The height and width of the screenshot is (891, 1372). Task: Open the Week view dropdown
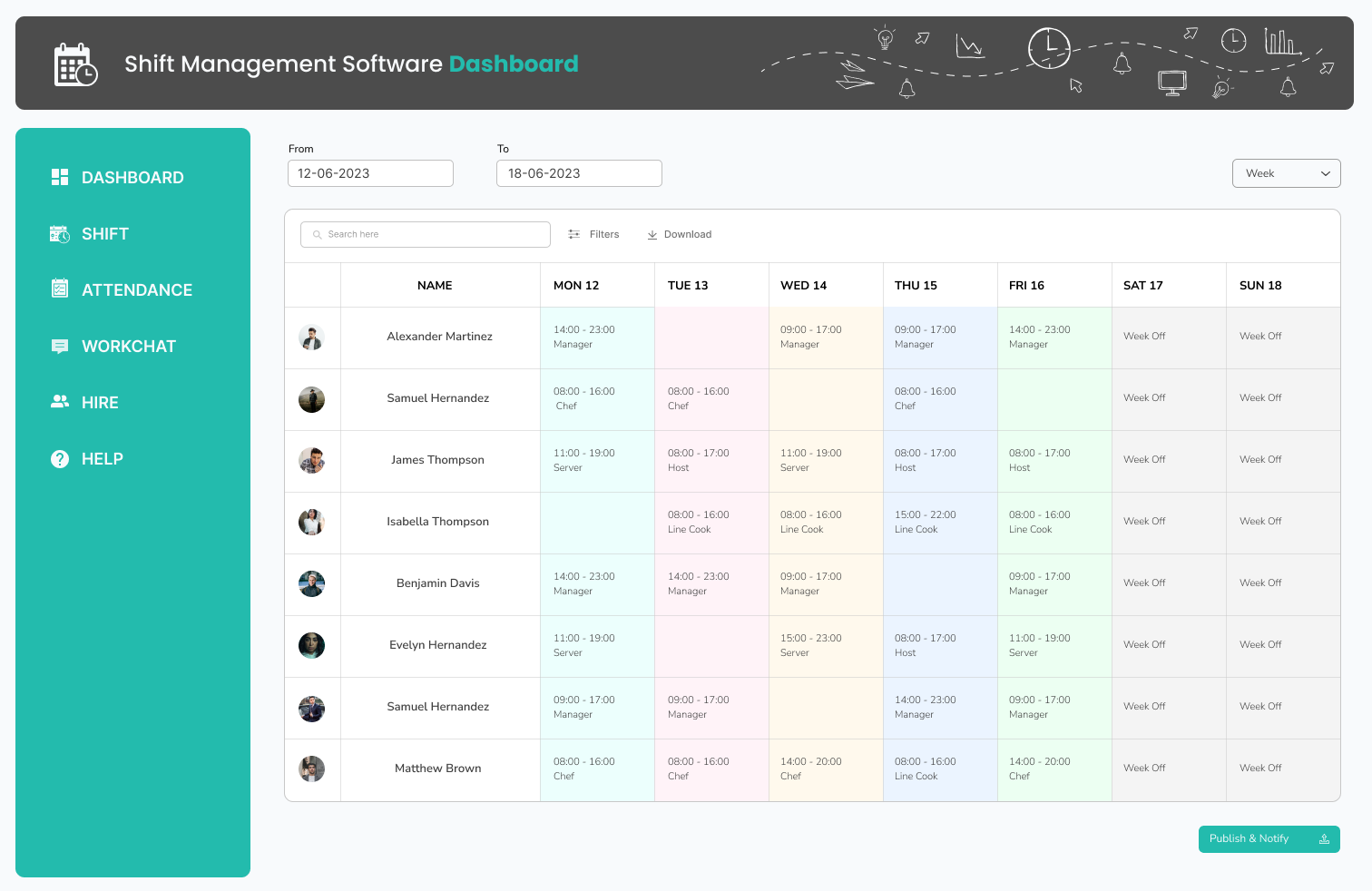[1286, 172]
